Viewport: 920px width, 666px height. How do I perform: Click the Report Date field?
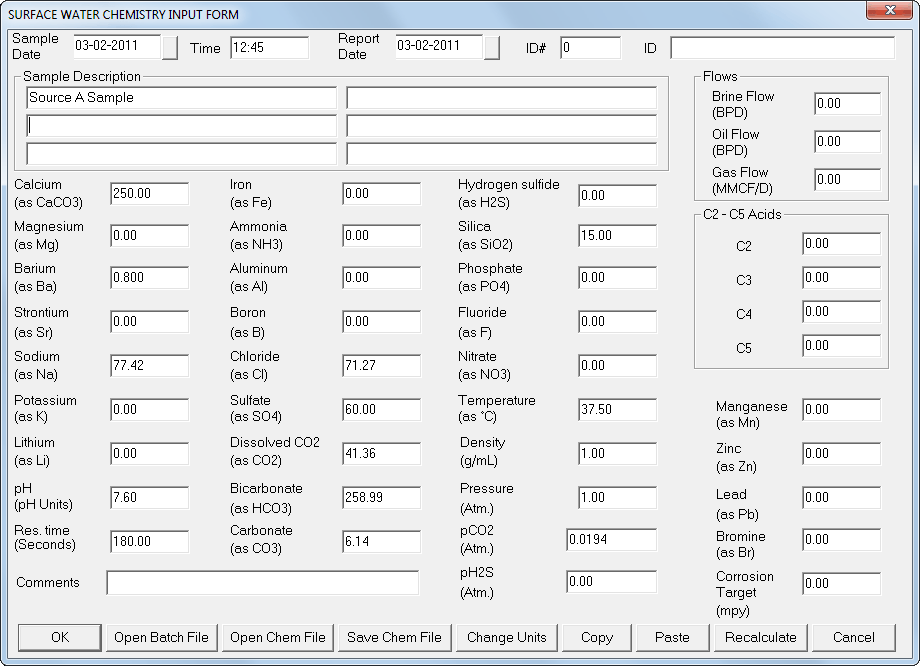point(439,47)
